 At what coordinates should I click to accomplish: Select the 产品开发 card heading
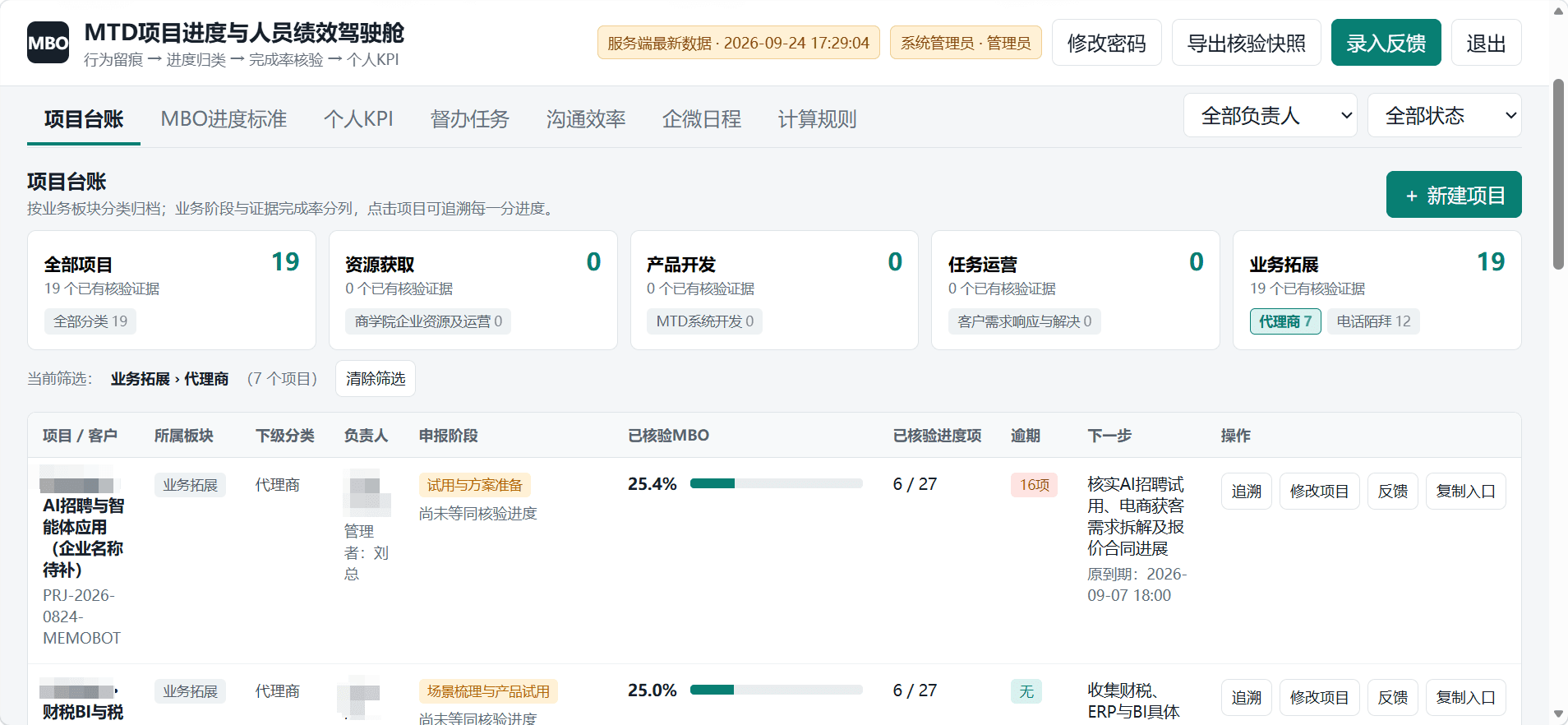click(680, 265)
